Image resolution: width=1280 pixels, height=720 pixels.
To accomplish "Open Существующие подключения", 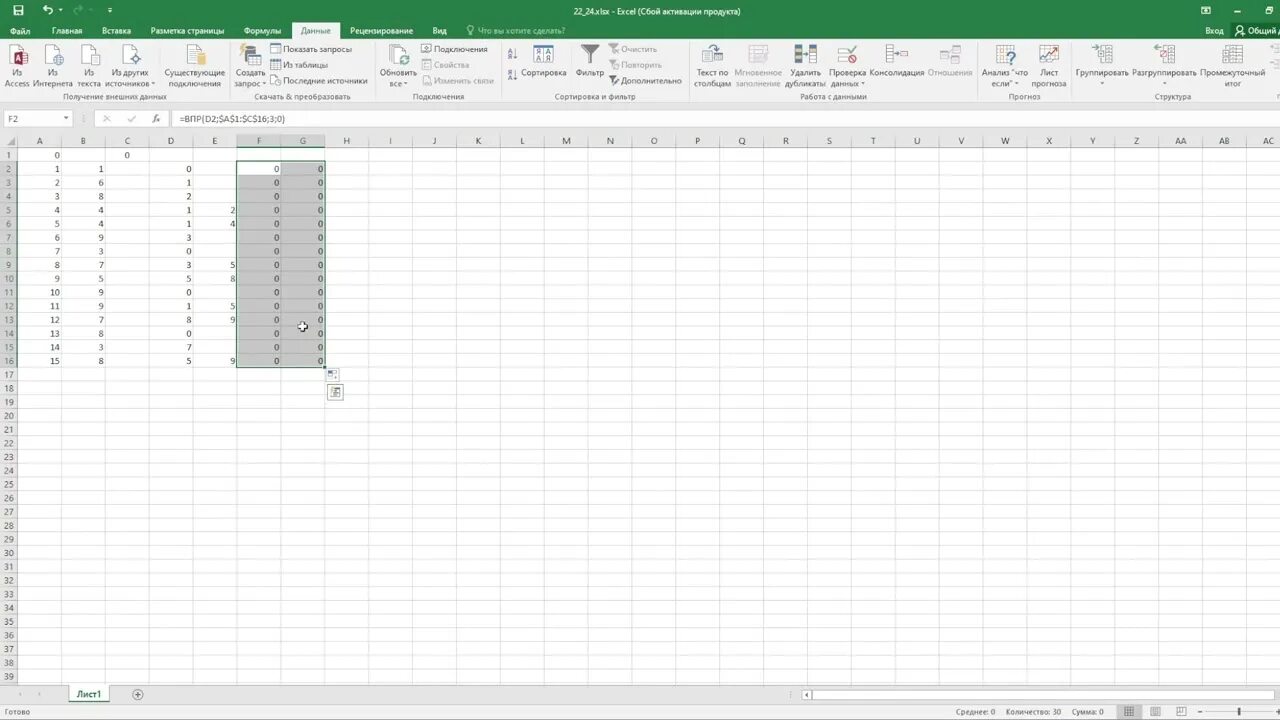I will pos(195,67).
